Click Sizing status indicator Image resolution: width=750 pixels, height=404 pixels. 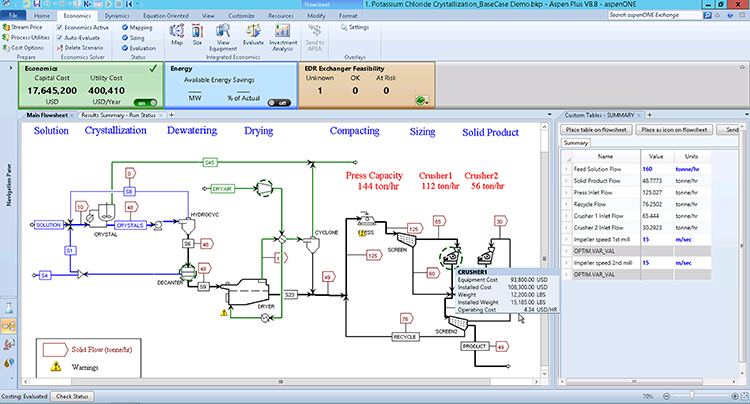pos(133,38)
